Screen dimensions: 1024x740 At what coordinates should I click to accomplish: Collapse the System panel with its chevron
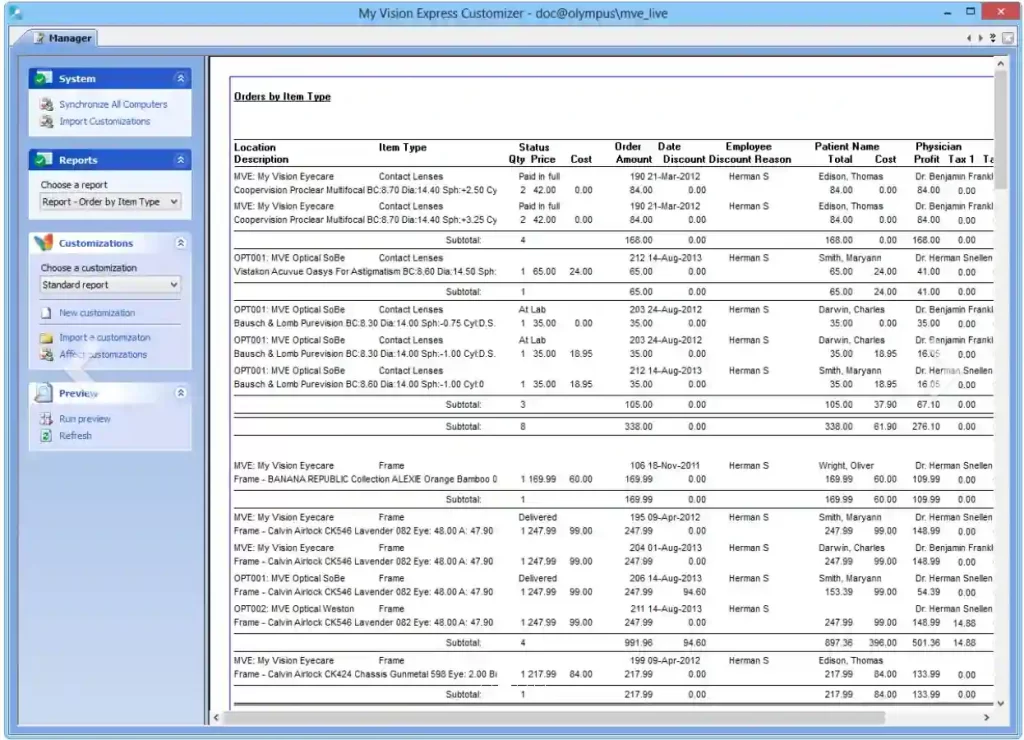pyautogui.click(x=180, y=78)
